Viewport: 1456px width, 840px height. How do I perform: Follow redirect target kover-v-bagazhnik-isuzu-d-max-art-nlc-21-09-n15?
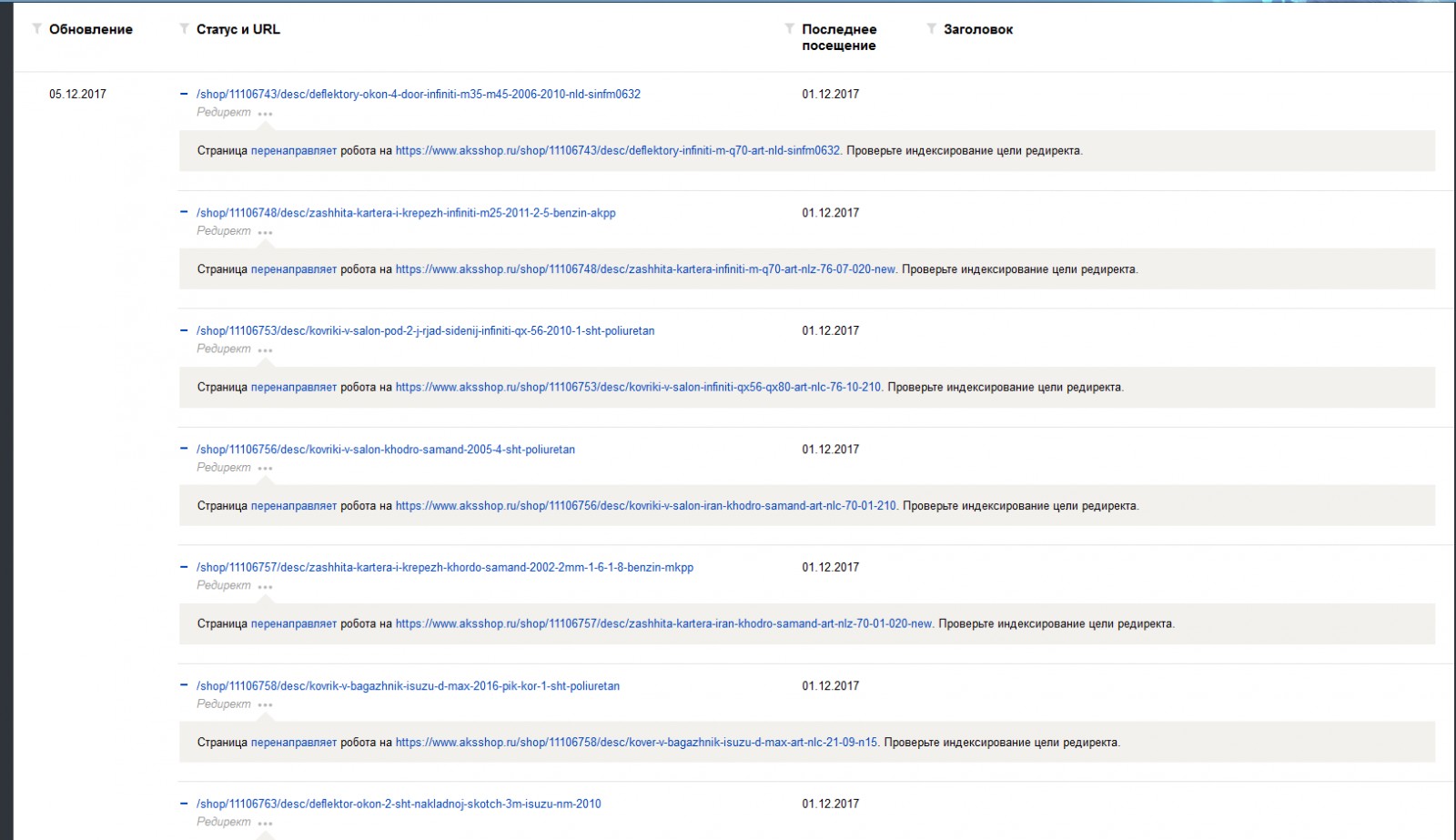(637, 742)
